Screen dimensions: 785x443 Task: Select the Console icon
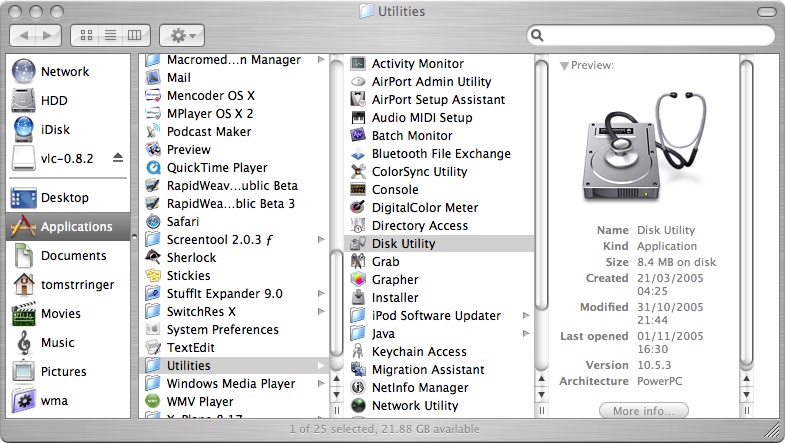(358, 190)
